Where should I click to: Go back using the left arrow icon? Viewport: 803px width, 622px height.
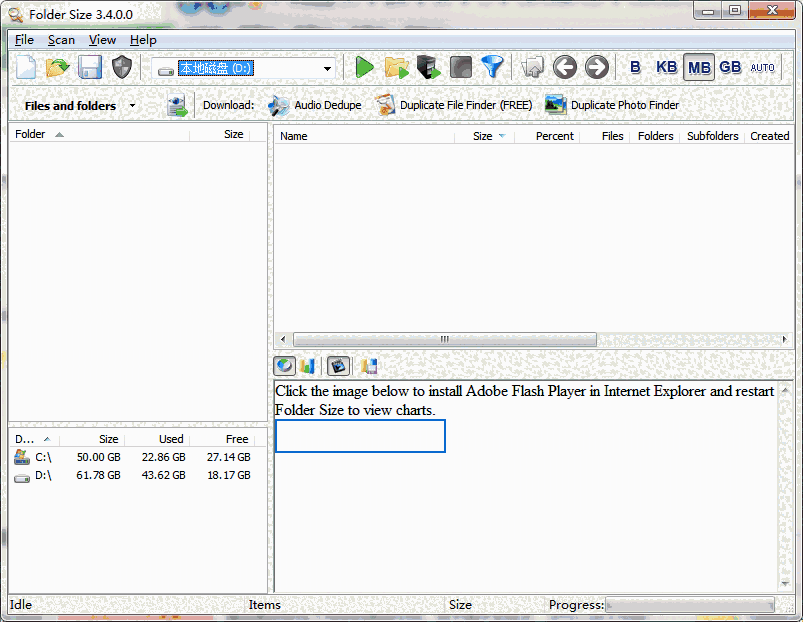point(565,67)
